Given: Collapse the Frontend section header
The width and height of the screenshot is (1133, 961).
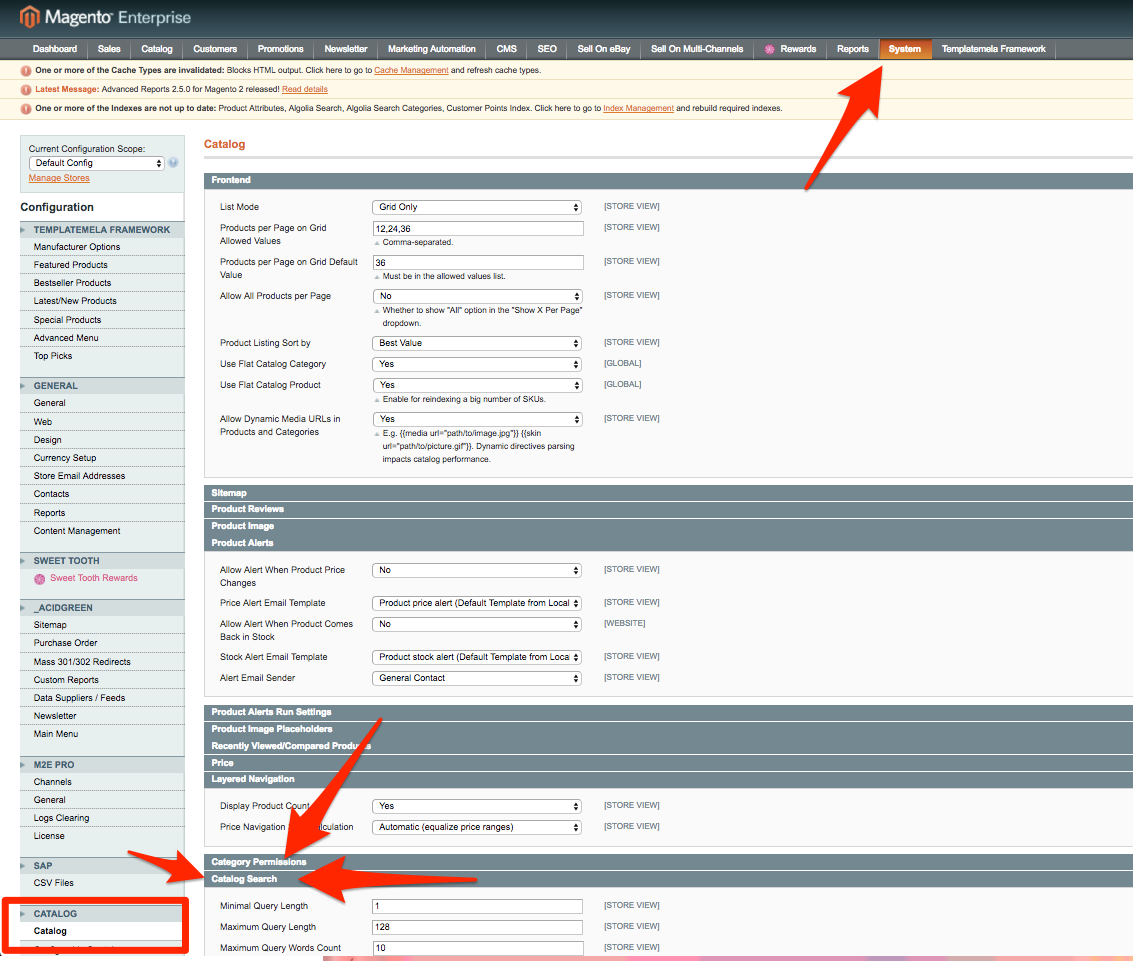Looking at the screenshot, I should (668, 181).
